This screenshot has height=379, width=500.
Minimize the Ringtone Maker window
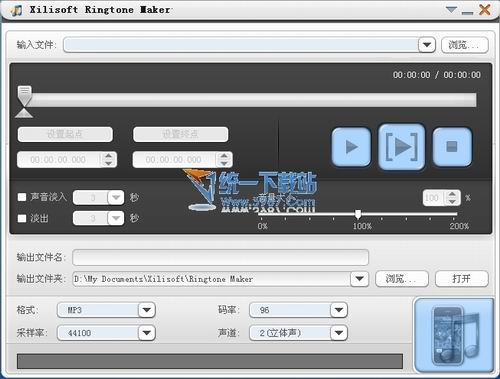pyautogui.click(x=467, y=12)
